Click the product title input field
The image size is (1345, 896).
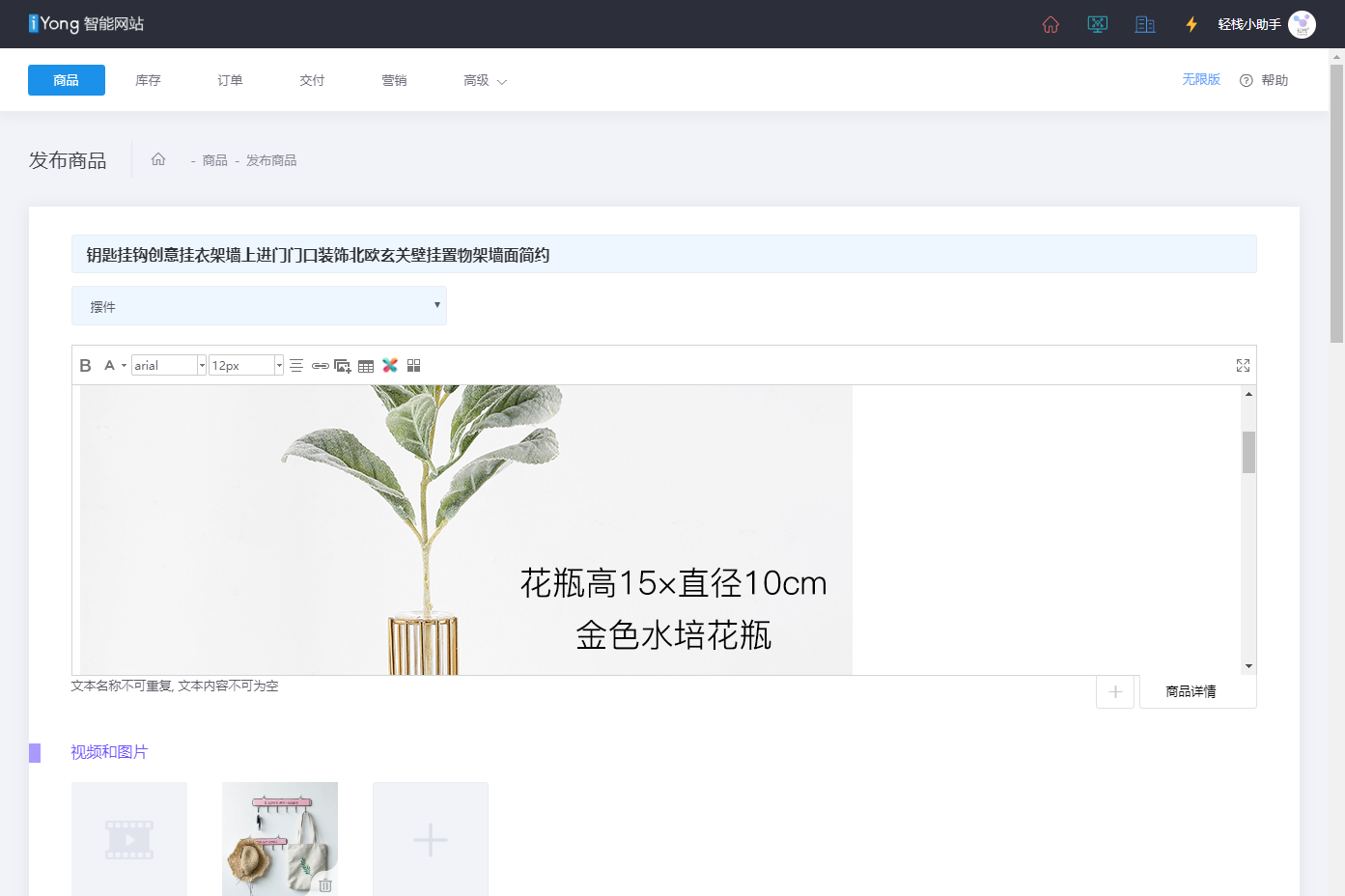pyautogui.click(x=664, y=254)
